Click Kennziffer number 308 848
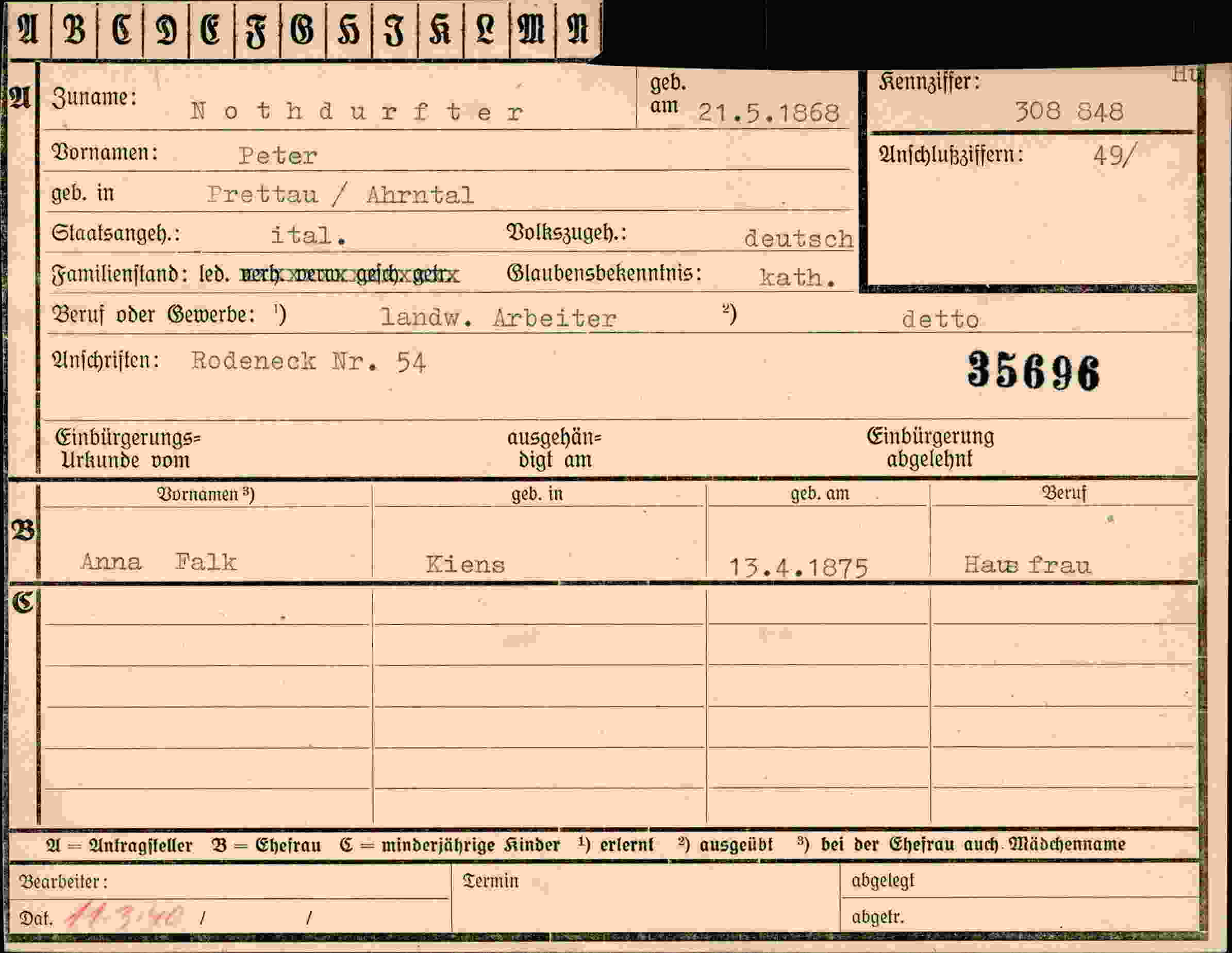Screen dimensions: 1232x953 click(x=1069, y=112)
